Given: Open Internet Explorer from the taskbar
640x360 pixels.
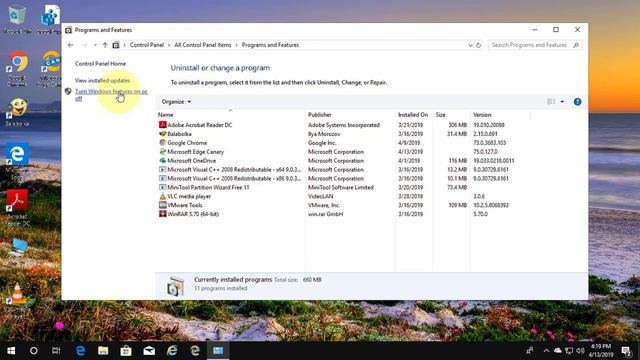Looking at the screenshot, I should (172, 351).
